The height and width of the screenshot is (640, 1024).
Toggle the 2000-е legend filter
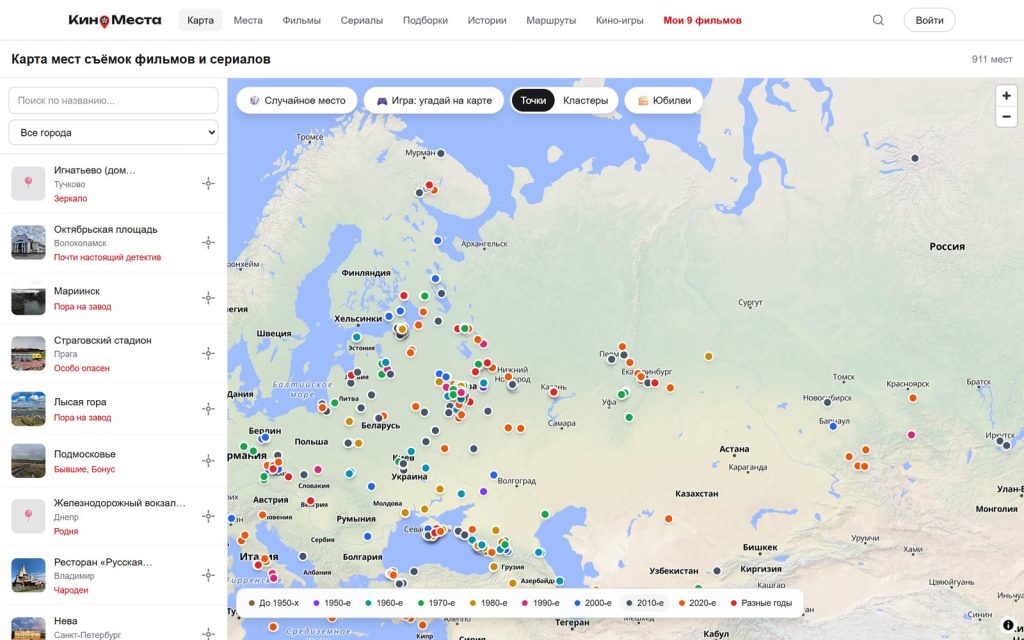[592, 603]
